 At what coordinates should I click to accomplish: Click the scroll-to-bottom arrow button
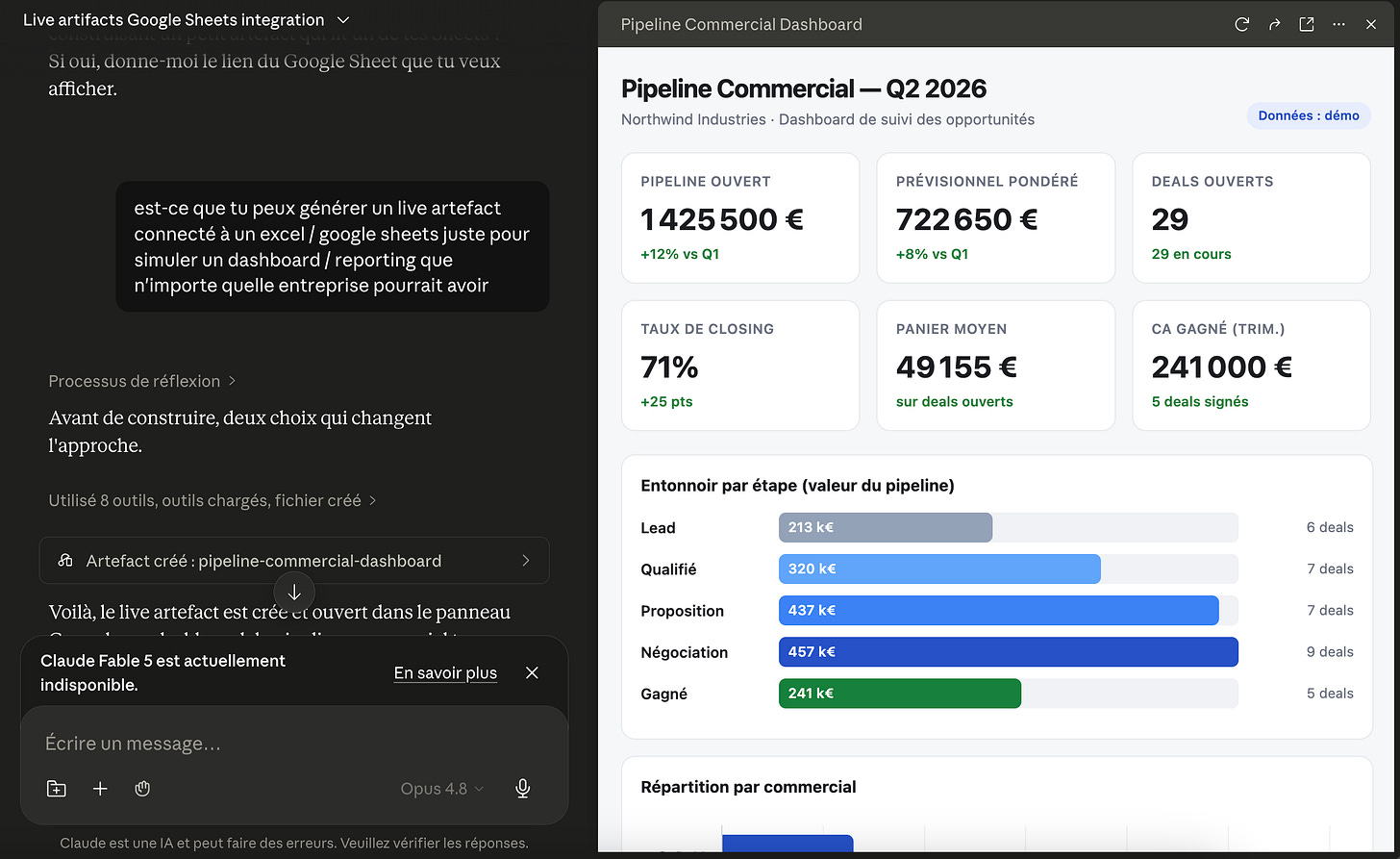[x=294, y=593]
